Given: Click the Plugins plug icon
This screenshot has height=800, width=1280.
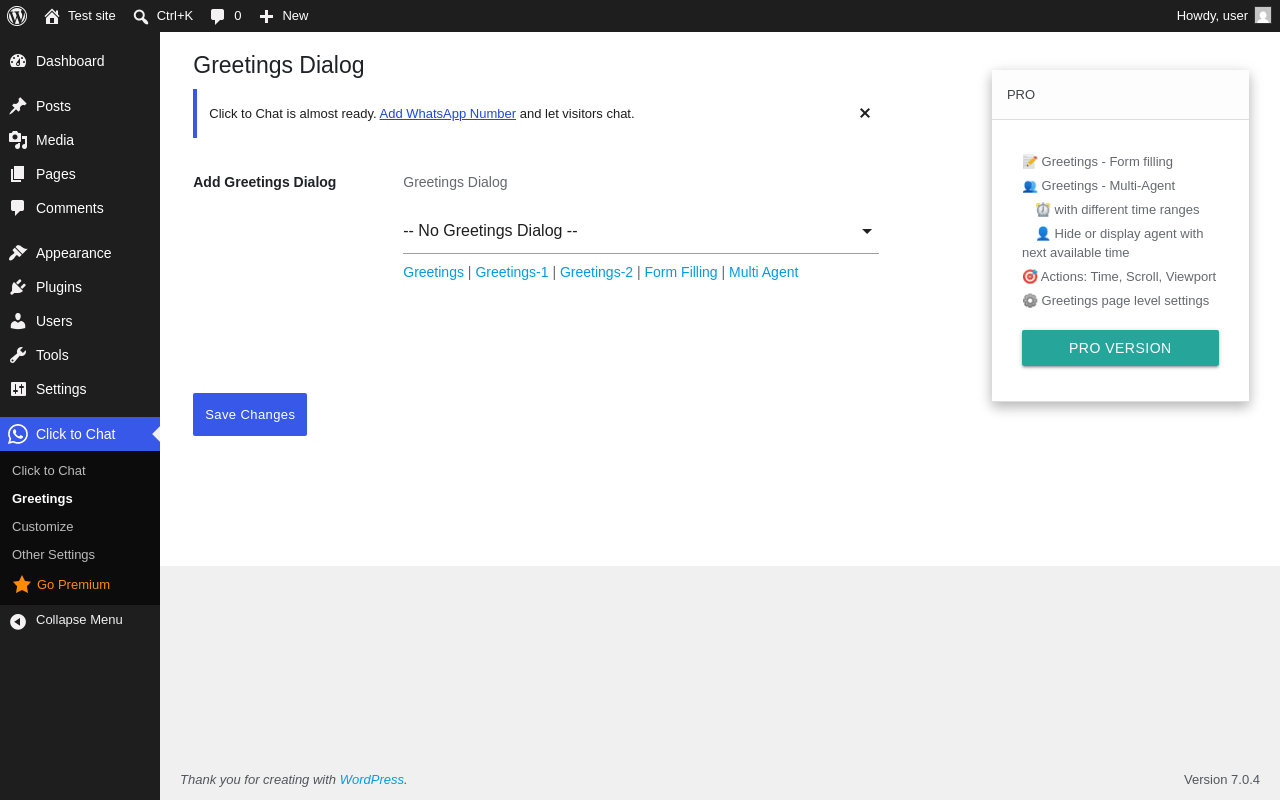Looking at the screenshot, I should tap(18, 287).
